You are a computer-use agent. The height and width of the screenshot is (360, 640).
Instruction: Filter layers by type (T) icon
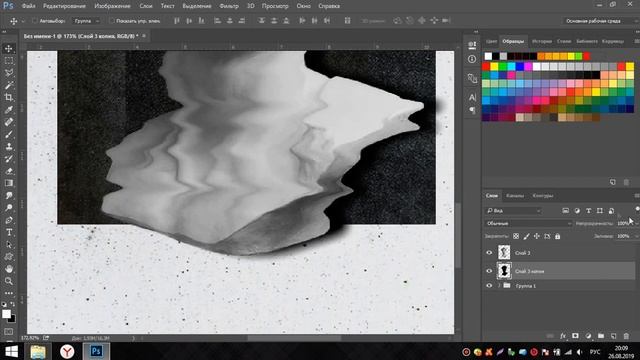(x=588, y=211)
